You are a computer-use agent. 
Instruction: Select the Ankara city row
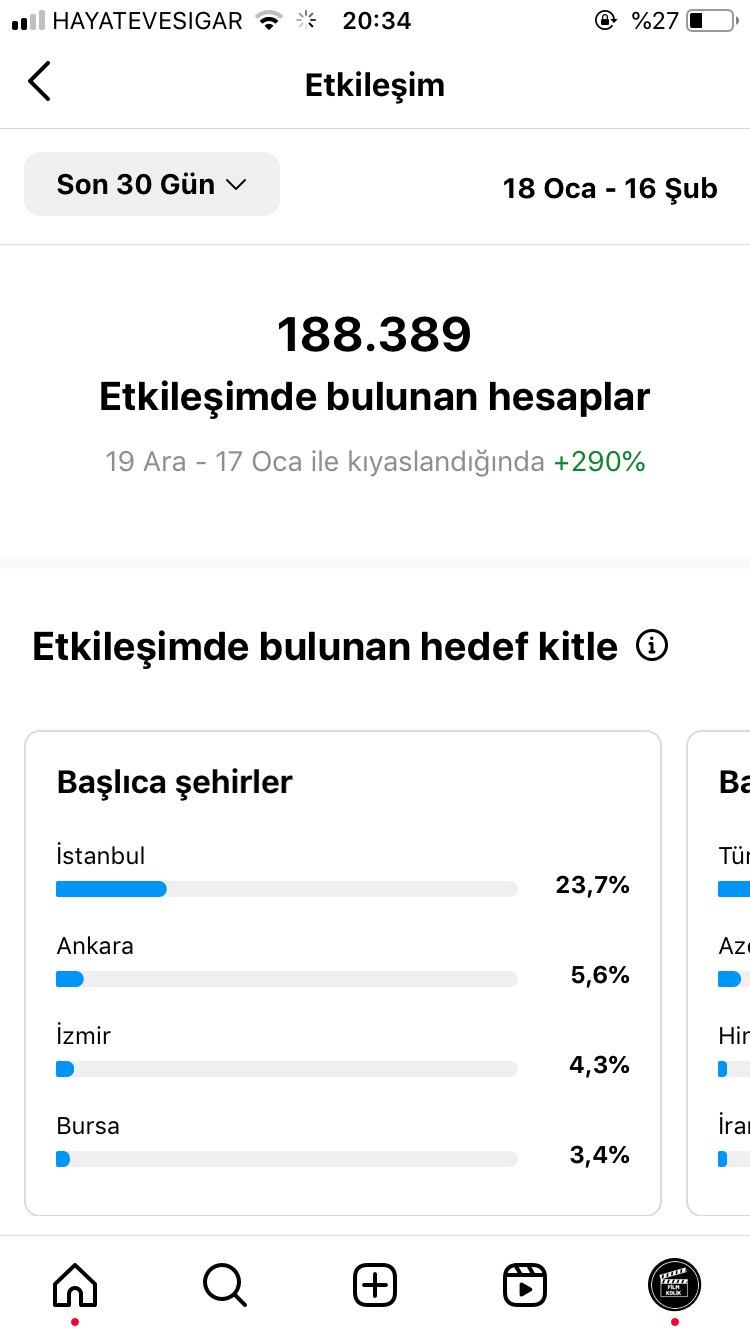tap(343, 962)
